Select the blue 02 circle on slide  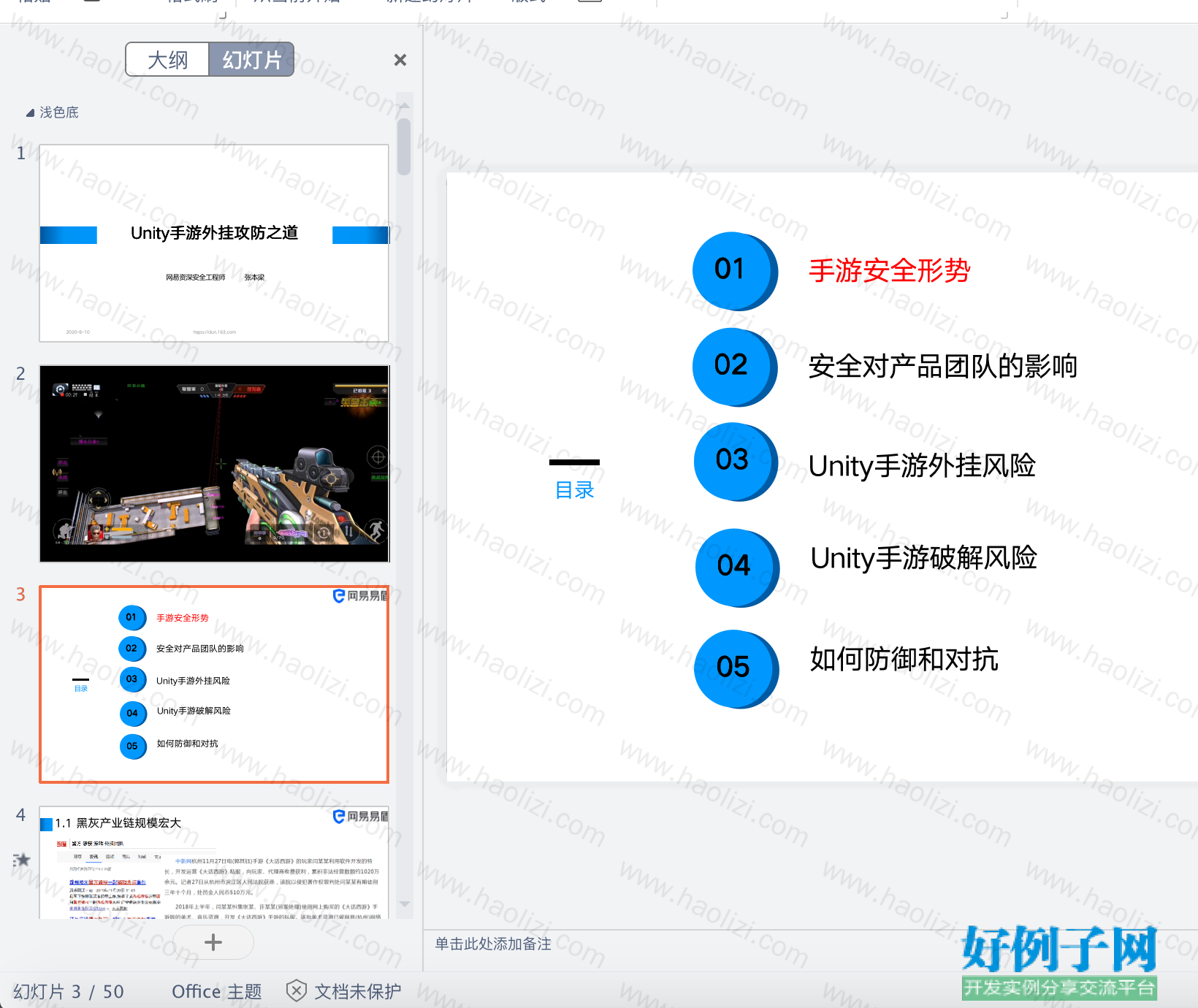(x=734, y=367)
